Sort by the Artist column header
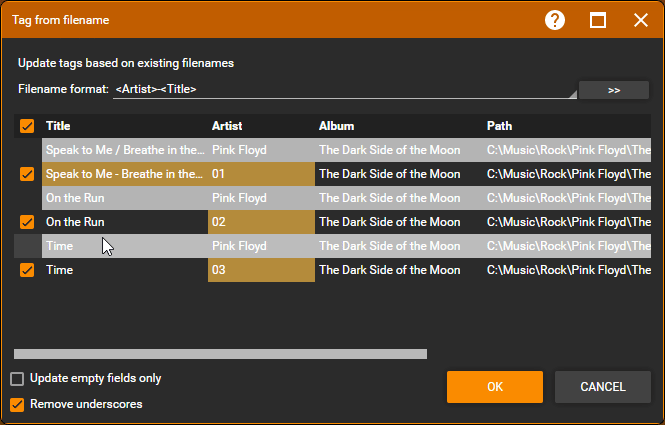This screenshot has height=425, width=665. [x=227, y=126]
